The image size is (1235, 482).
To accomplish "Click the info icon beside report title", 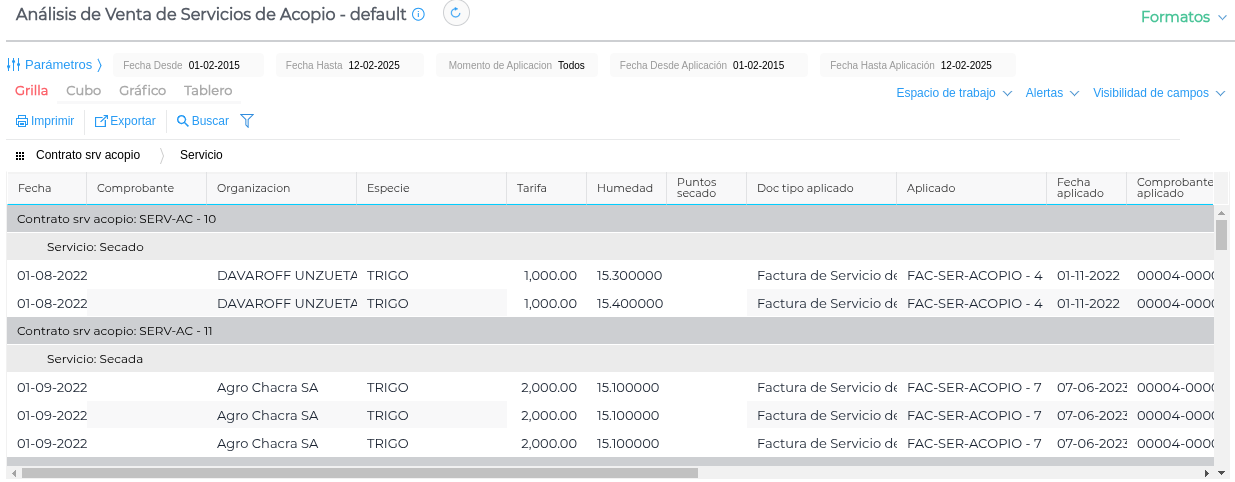I will click(418, 15).
